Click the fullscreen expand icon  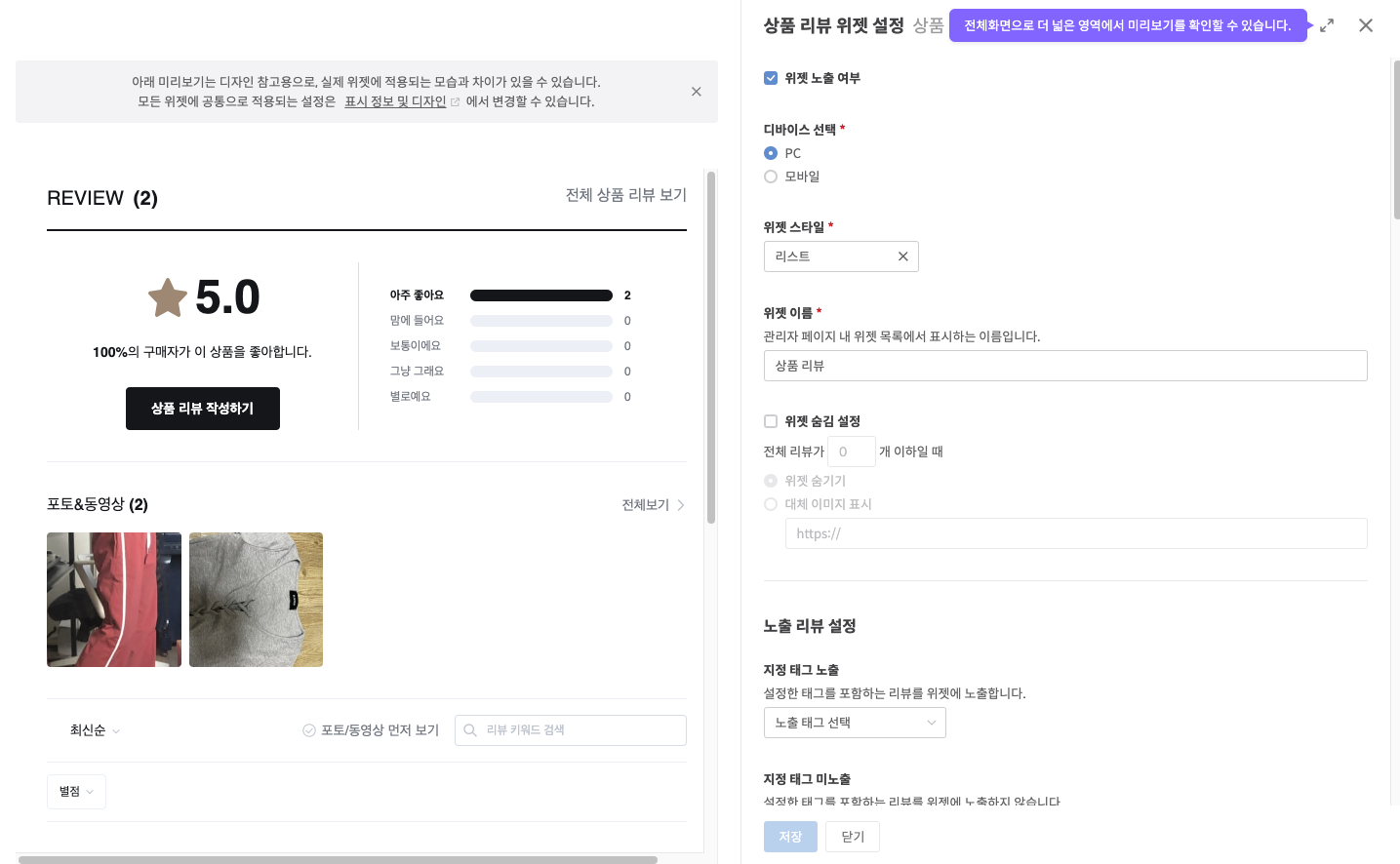(1327, 26)
